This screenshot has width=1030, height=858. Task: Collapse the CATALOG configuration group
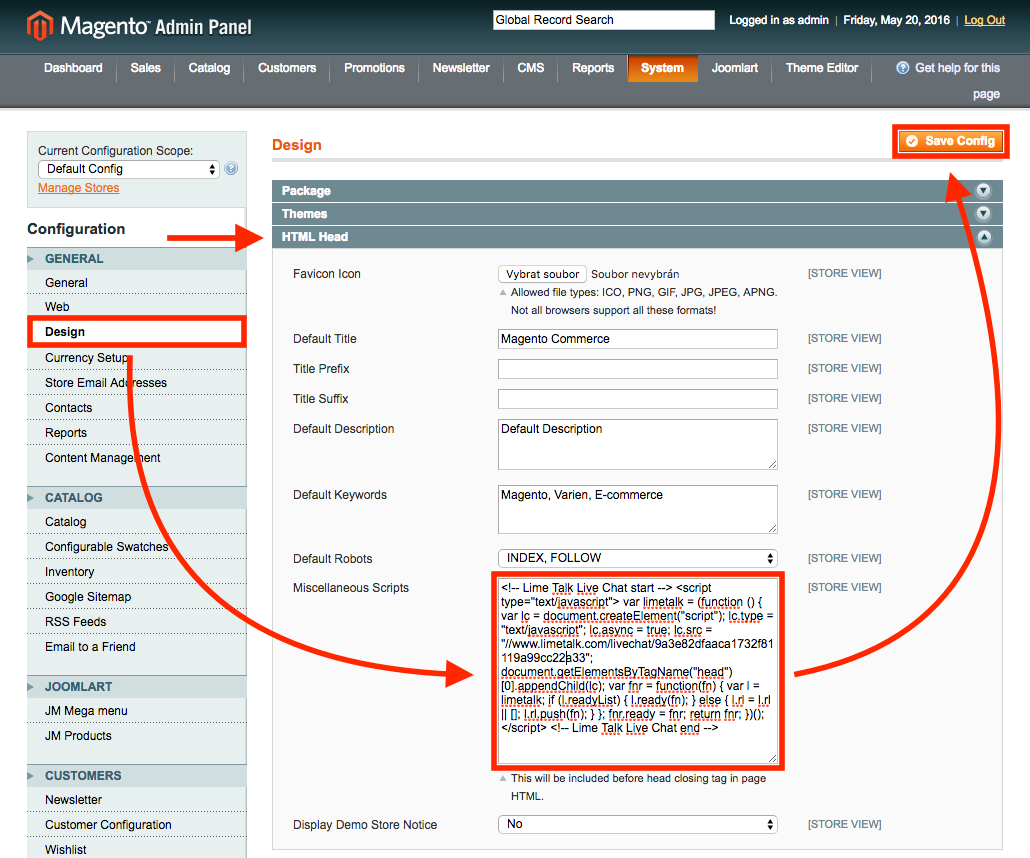[x=137, y=497]
